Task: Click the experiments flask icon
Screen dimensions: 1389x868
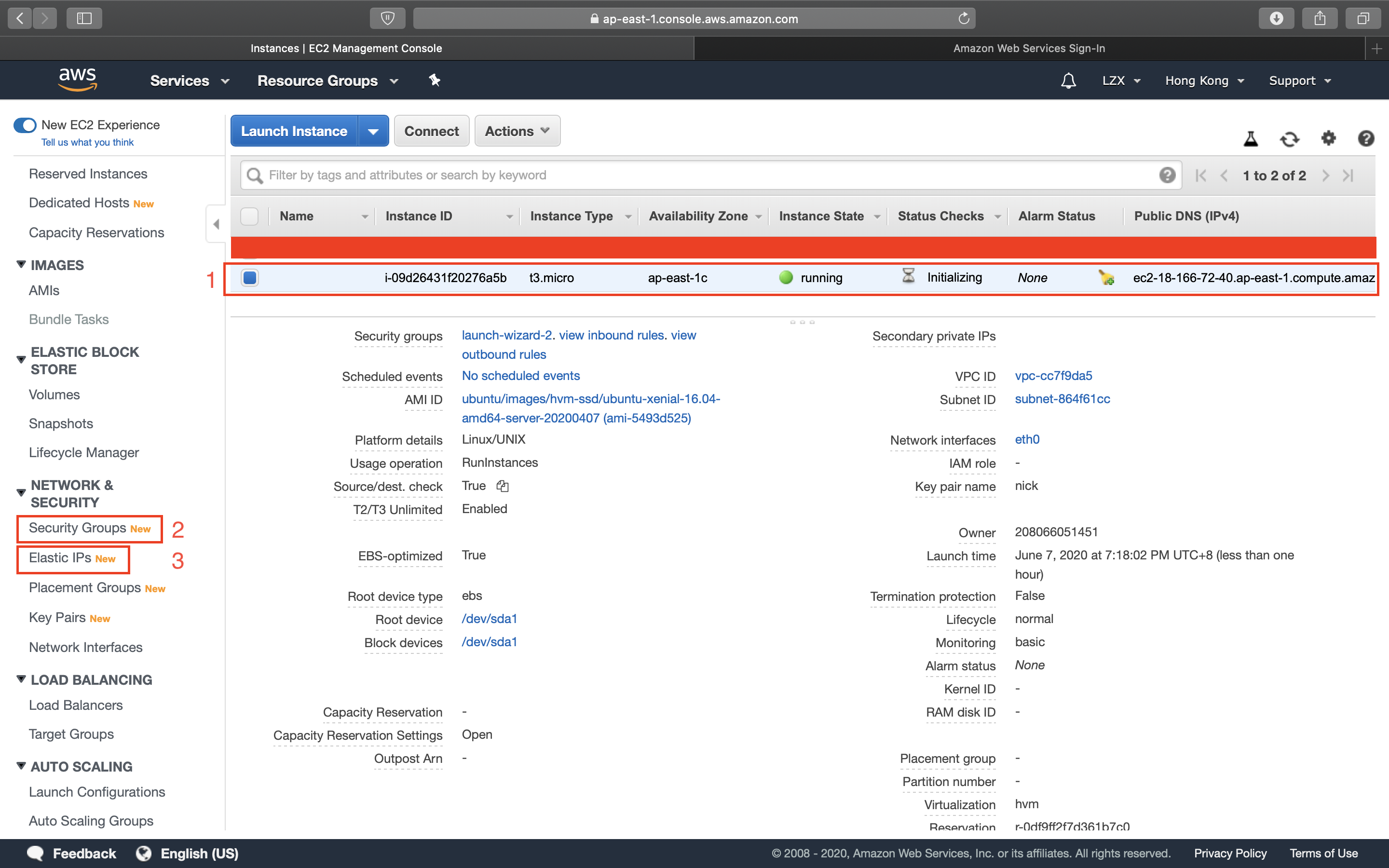Action: (1251, 139)
